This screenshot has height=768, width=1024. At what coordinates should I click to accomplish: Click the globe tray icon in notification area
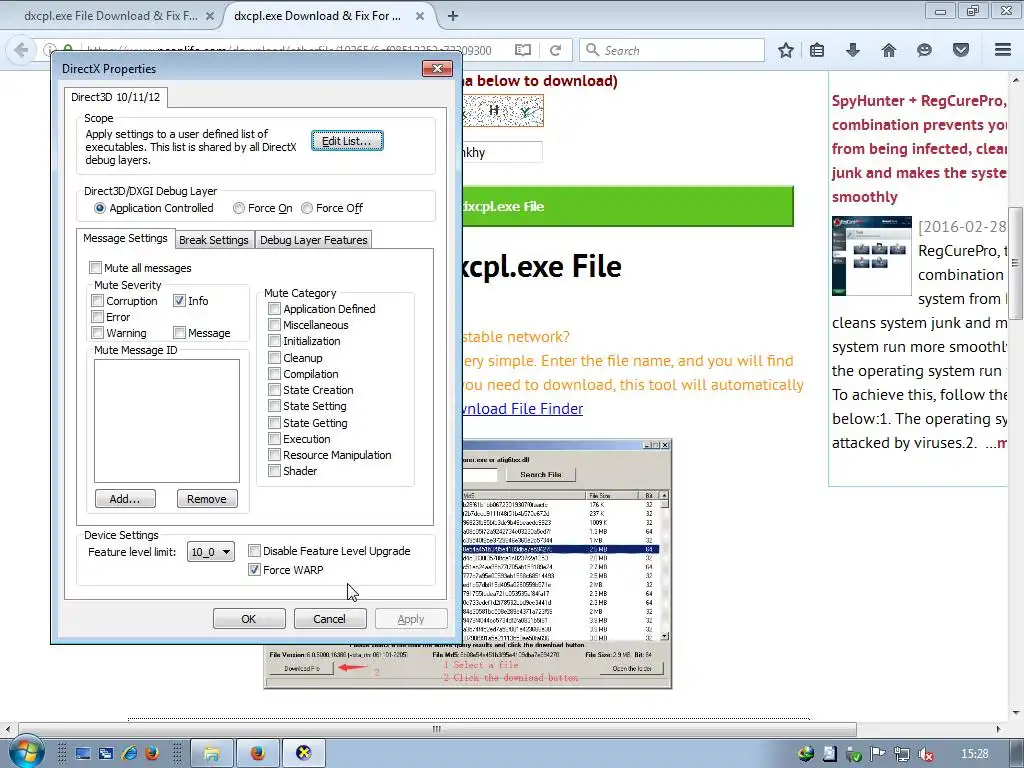806,754
